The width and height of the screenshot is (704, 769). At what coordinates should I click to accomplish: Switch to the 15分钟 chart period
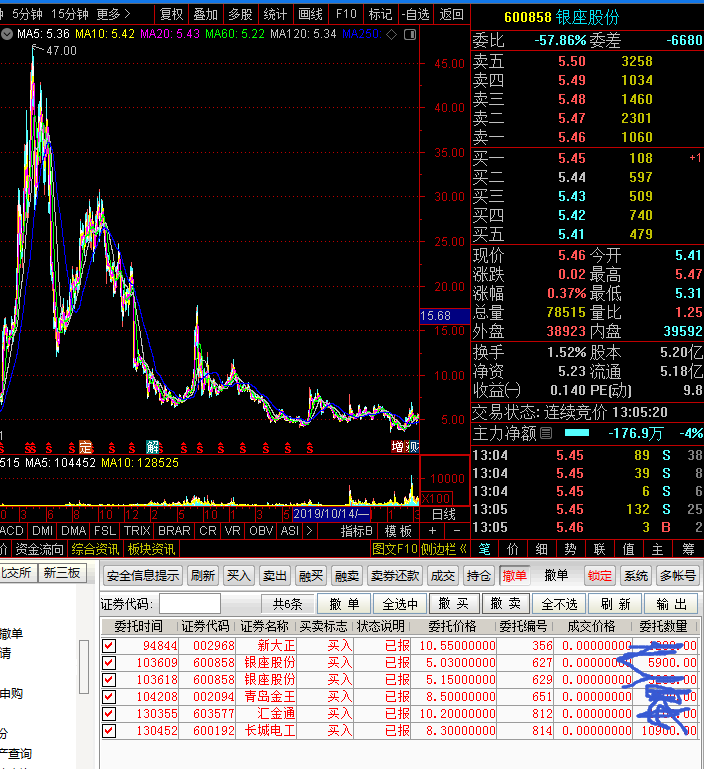tap(70, 14)
